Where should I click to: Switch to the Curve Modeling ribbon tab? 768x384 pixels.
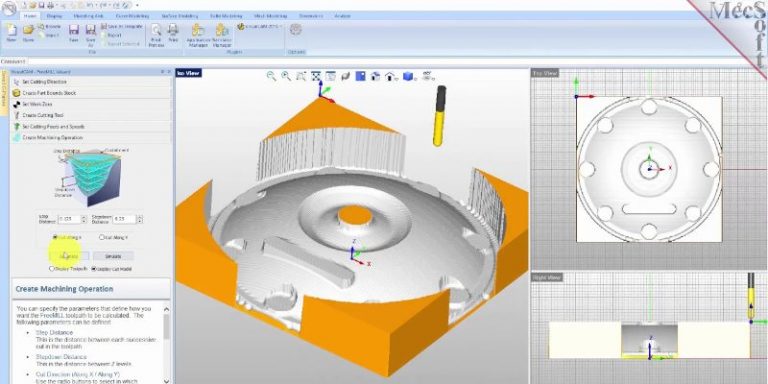[x=132, y=16]
